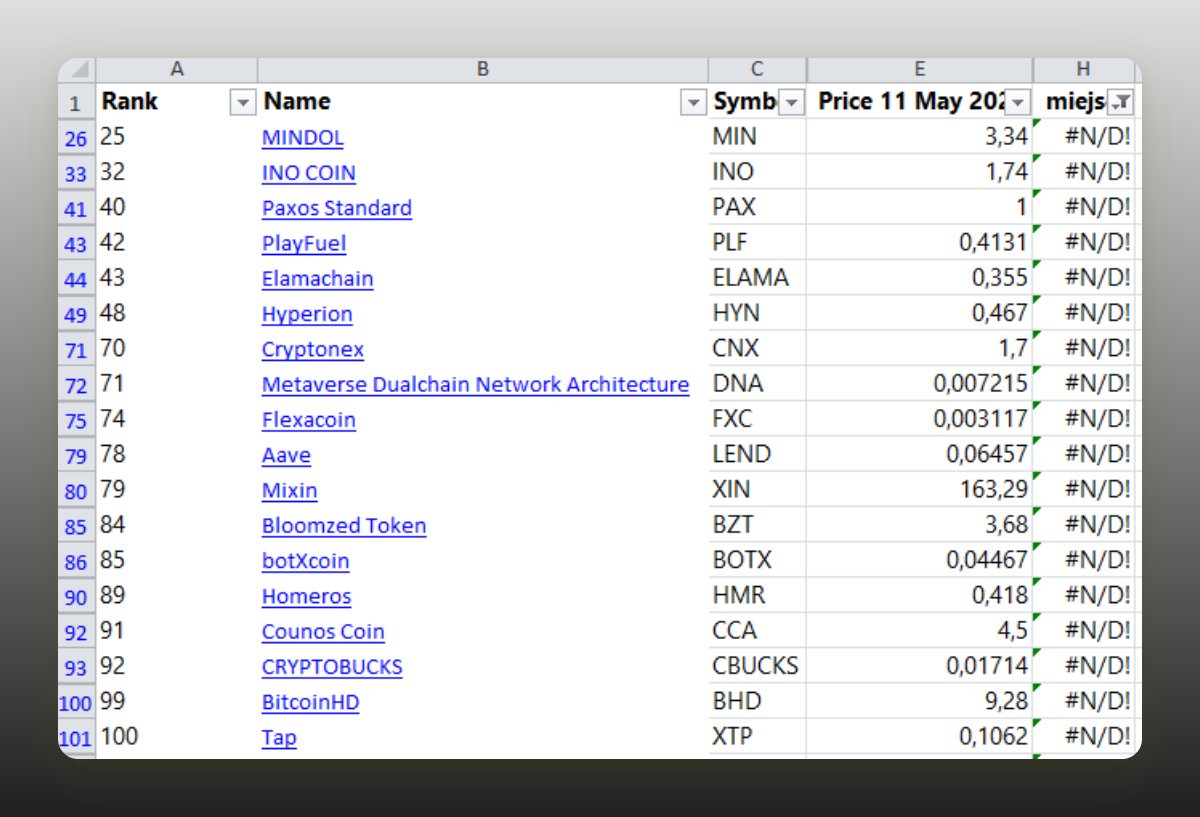
Task: Select the price cell 3,34
Action: (920, 138)
